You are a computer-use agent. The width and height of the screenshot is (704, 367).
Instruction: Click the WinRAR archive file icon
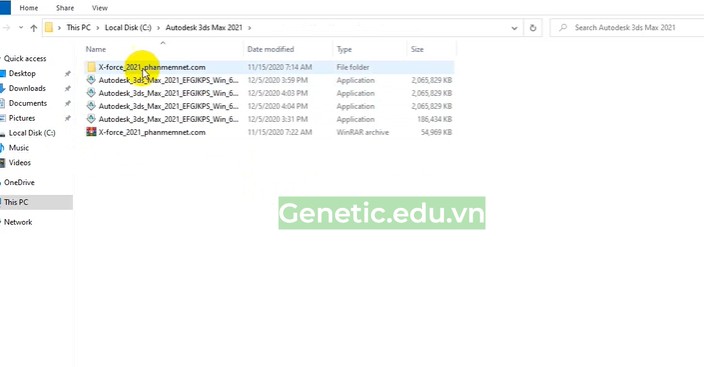tap(91, 132)
